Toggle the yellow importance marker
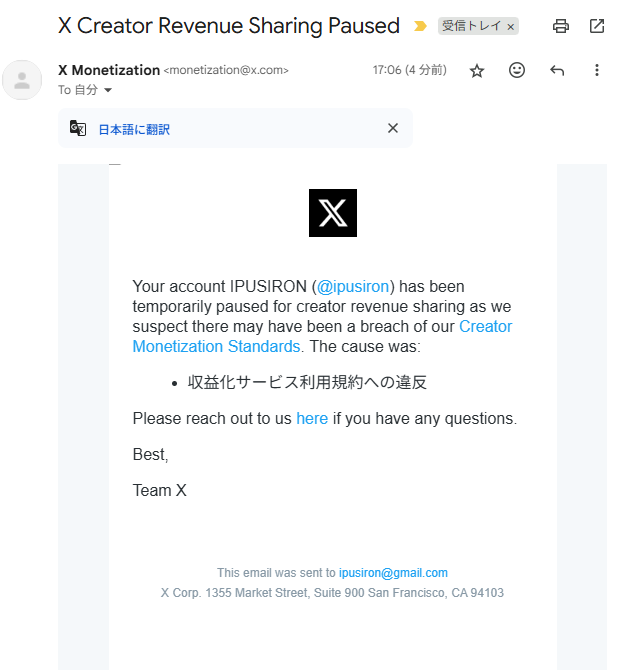The image size is (628, 670). pyautogui.click(x=420, y=26)
